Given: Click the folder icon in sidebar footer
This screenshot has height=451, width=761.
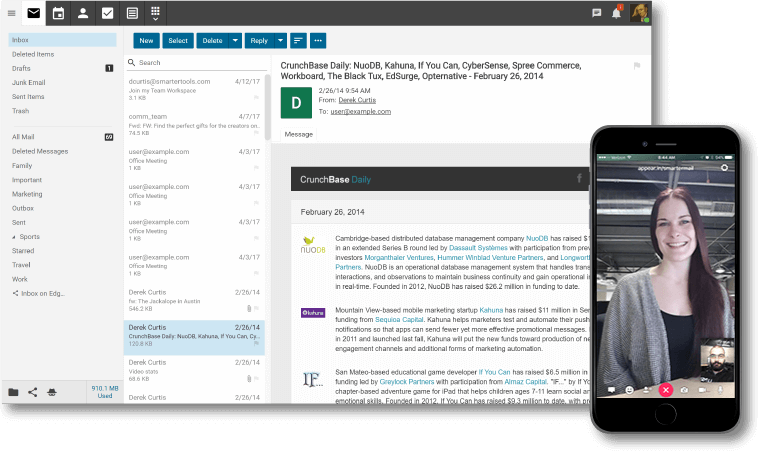Looking at the screenshot, I should click(x=13, y=392).
